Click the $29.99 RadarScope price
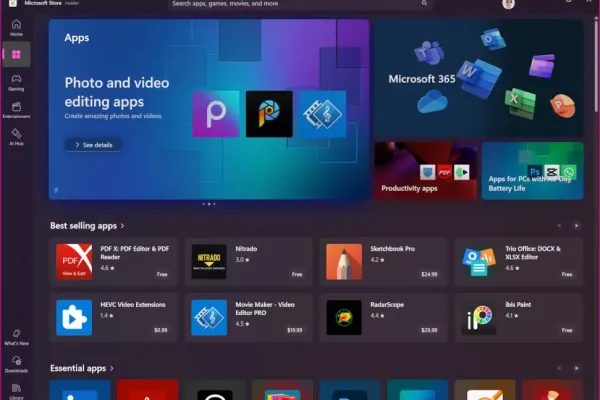 point(429,330)
